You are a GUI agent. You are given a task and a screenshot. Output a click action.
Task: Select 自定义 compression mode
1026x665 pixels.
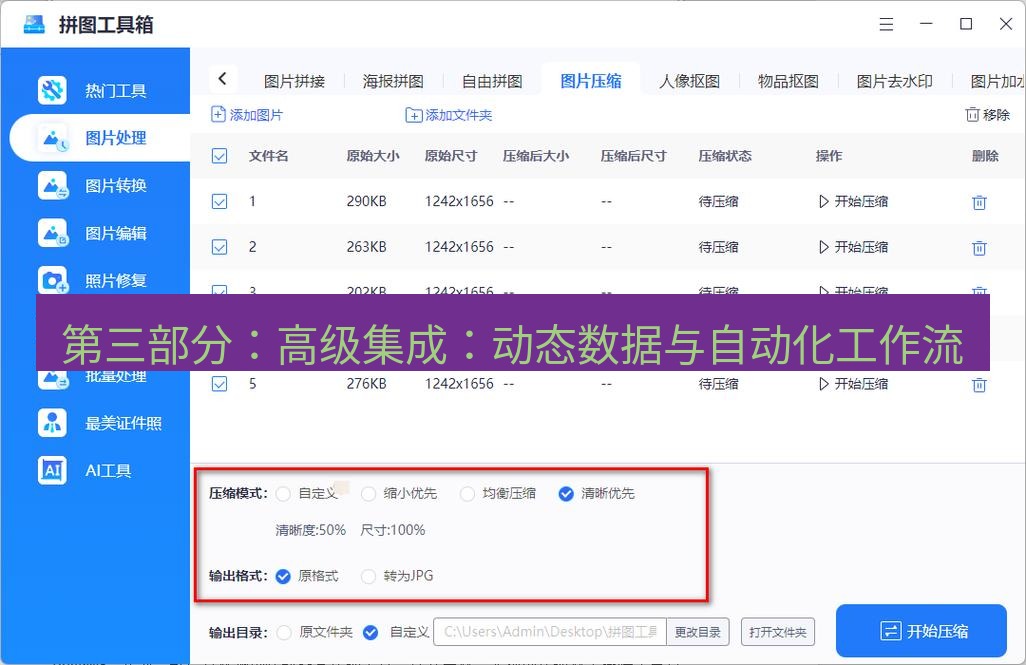click(283, 494)
